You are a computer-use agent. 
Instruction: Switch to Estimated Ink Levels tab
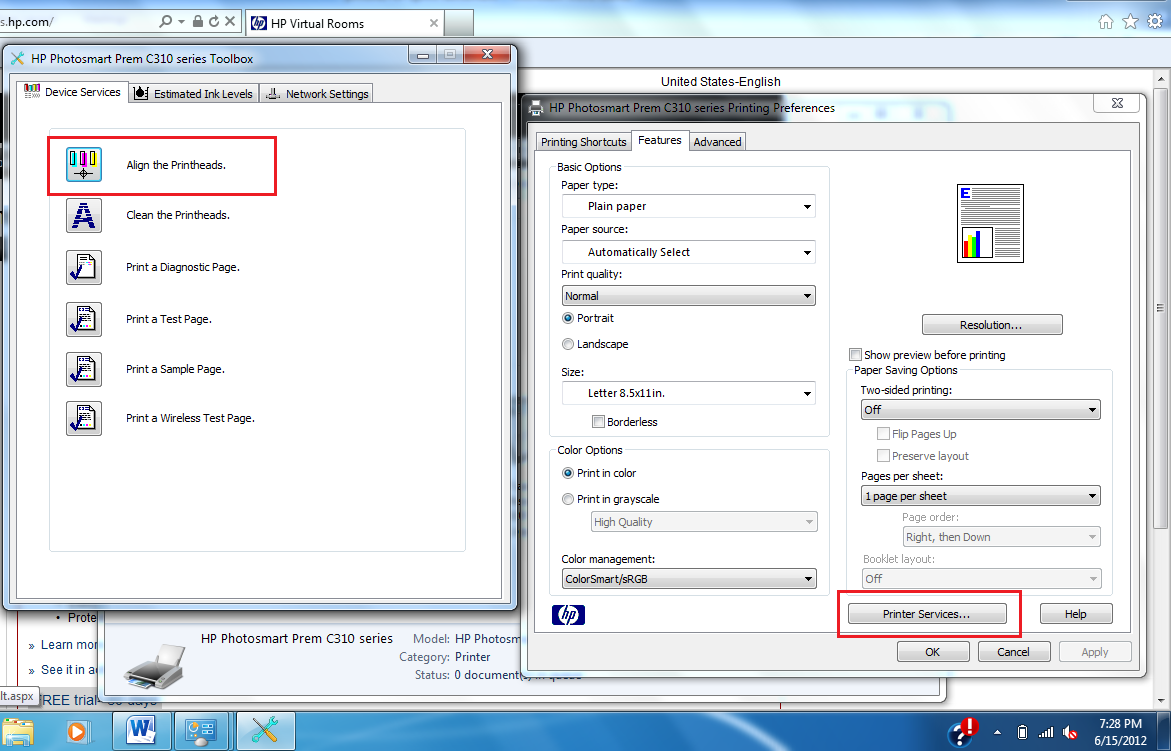coord(193,93)
